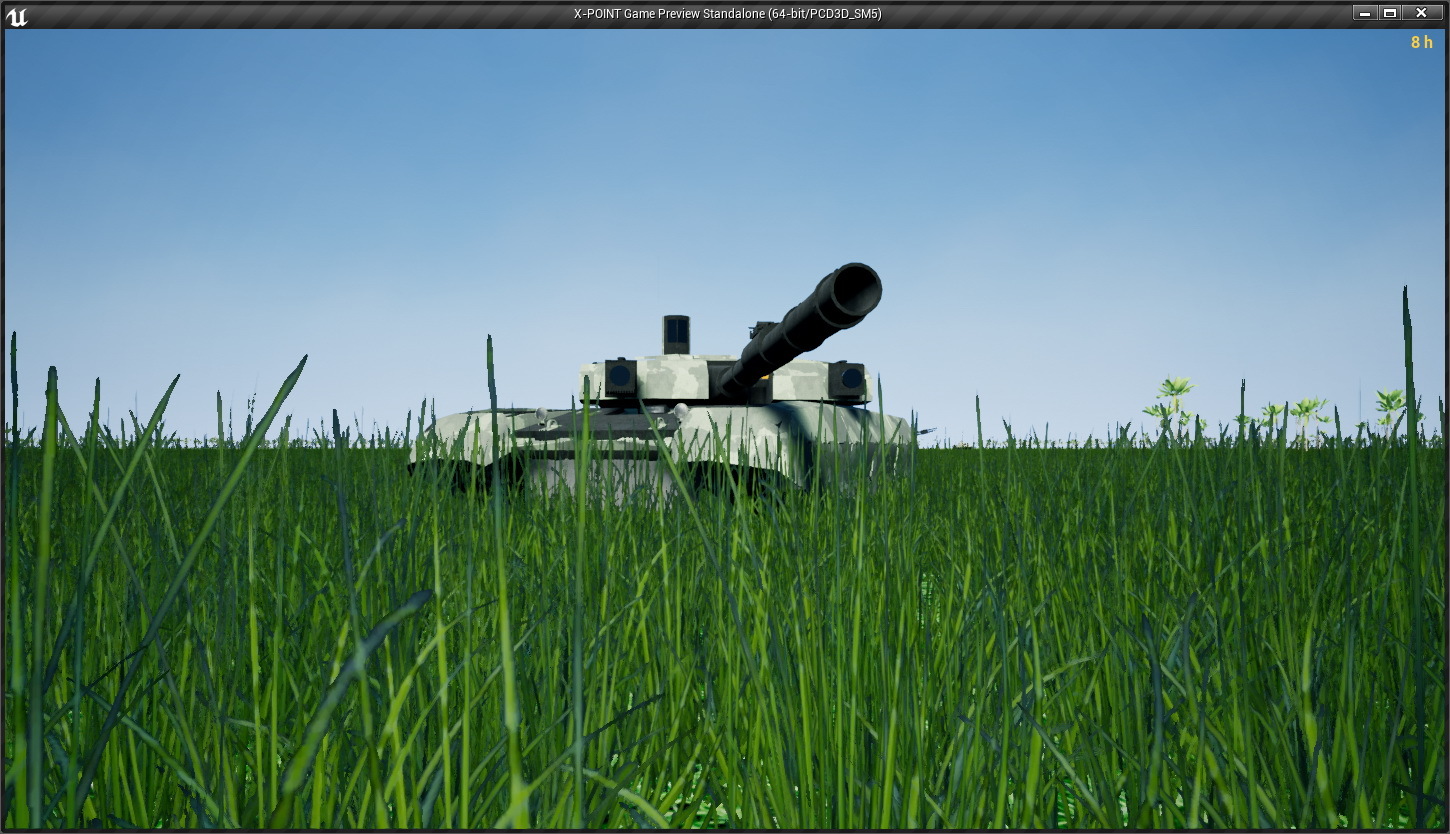Click the left round headlight on tank hull
This screenshot has width=1450, height=834.
[541, 413]
